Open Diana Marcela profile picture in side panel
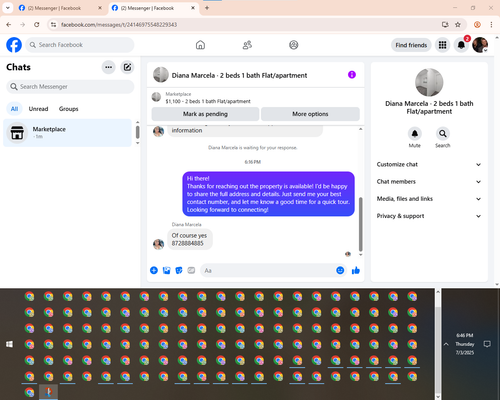 tap(429, 82)
